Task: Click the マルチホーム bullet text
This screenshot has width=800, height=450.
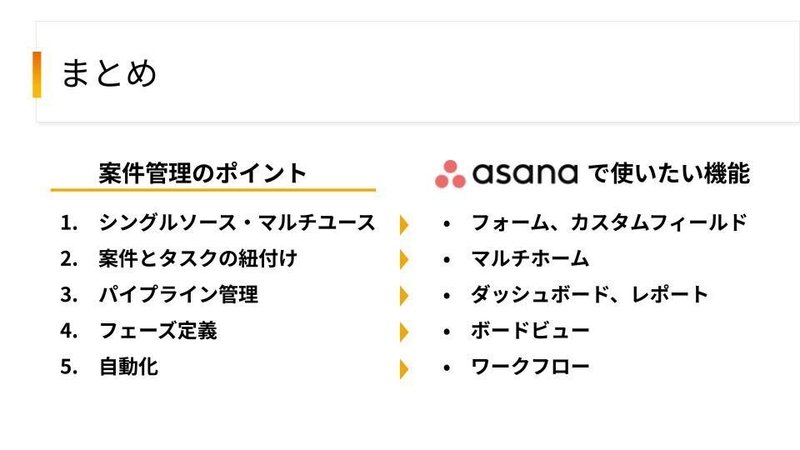Action: tap(530, 259)
